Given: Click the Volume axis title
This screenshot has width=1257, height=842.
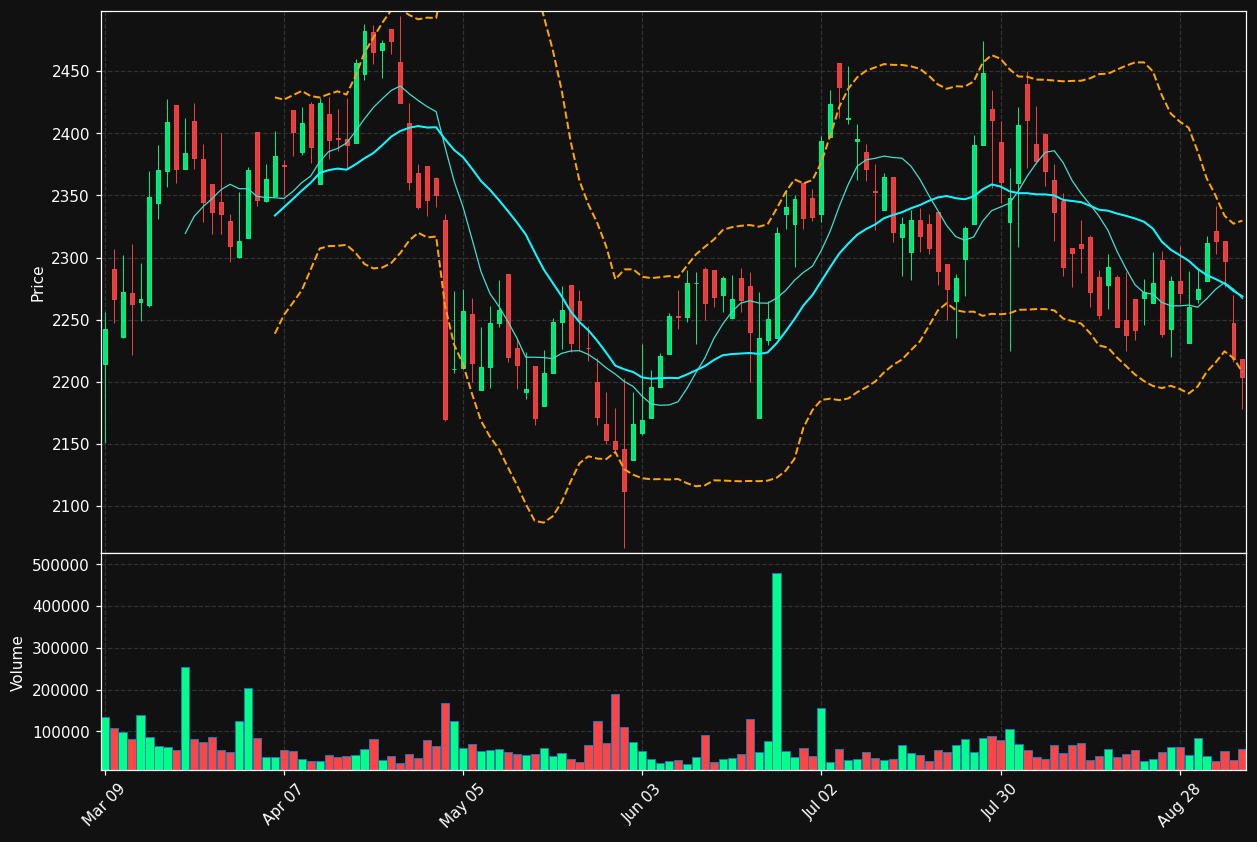Looking at the screenshot, I should 18,663.
